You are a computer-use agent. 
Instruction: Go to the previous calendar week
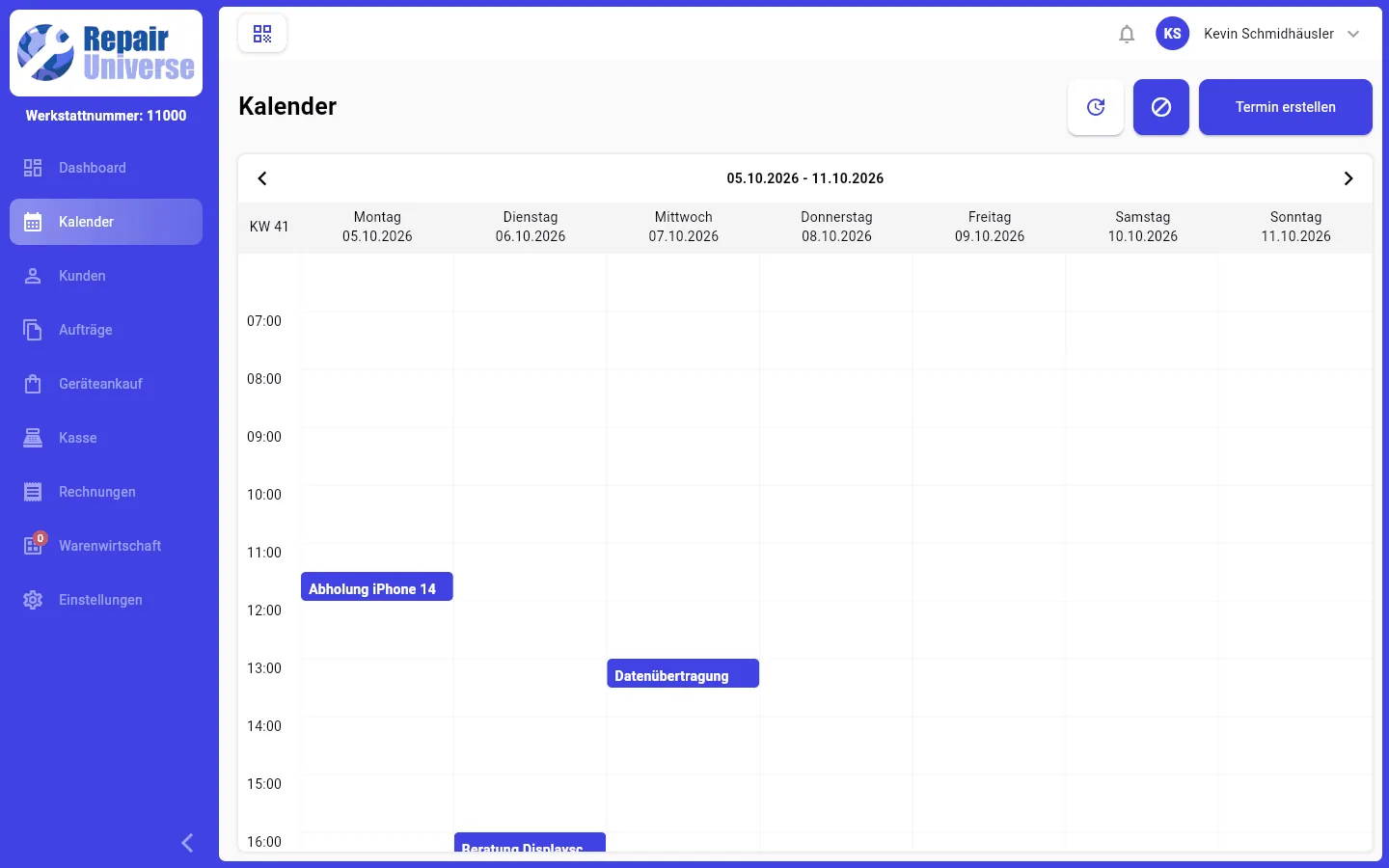point(262,178)
